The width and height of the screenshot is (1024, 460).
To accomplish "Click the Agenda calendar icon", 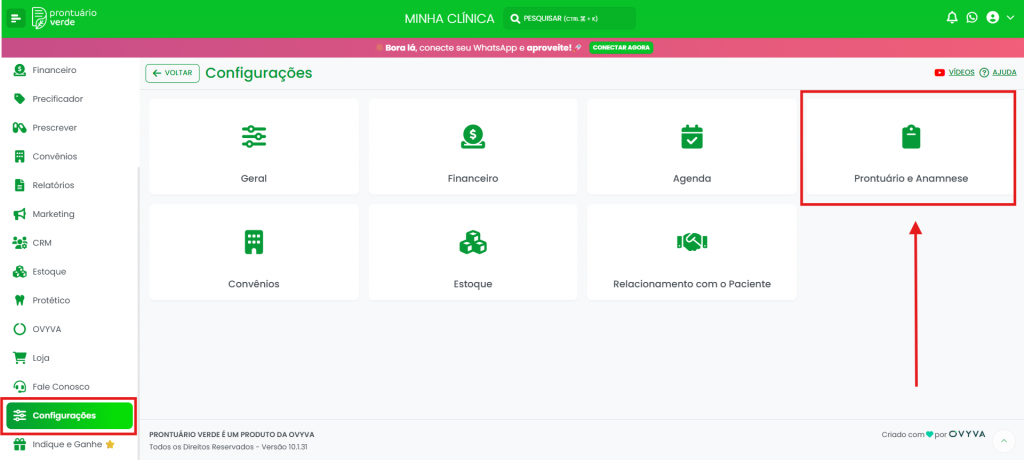I will coord(692,137).
